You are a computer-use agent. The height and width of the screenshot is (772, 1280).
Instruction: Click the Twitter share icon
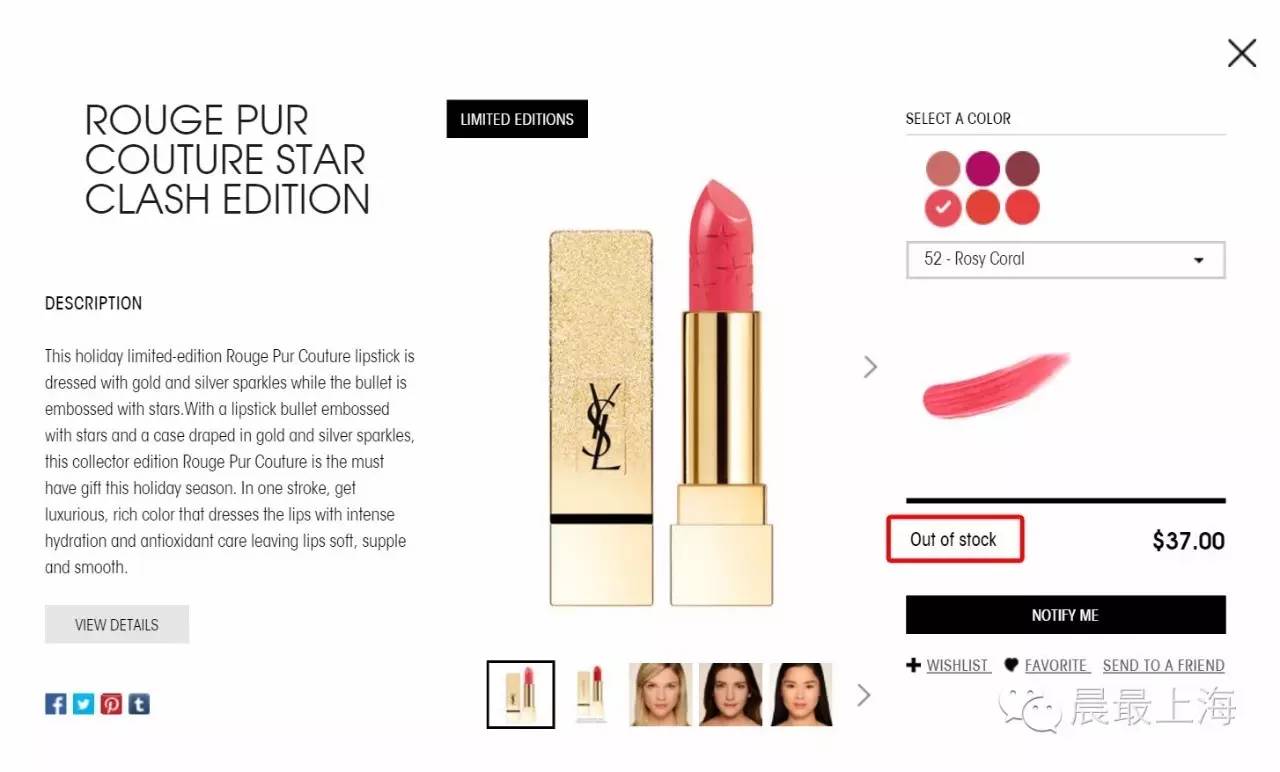point(84,704)
